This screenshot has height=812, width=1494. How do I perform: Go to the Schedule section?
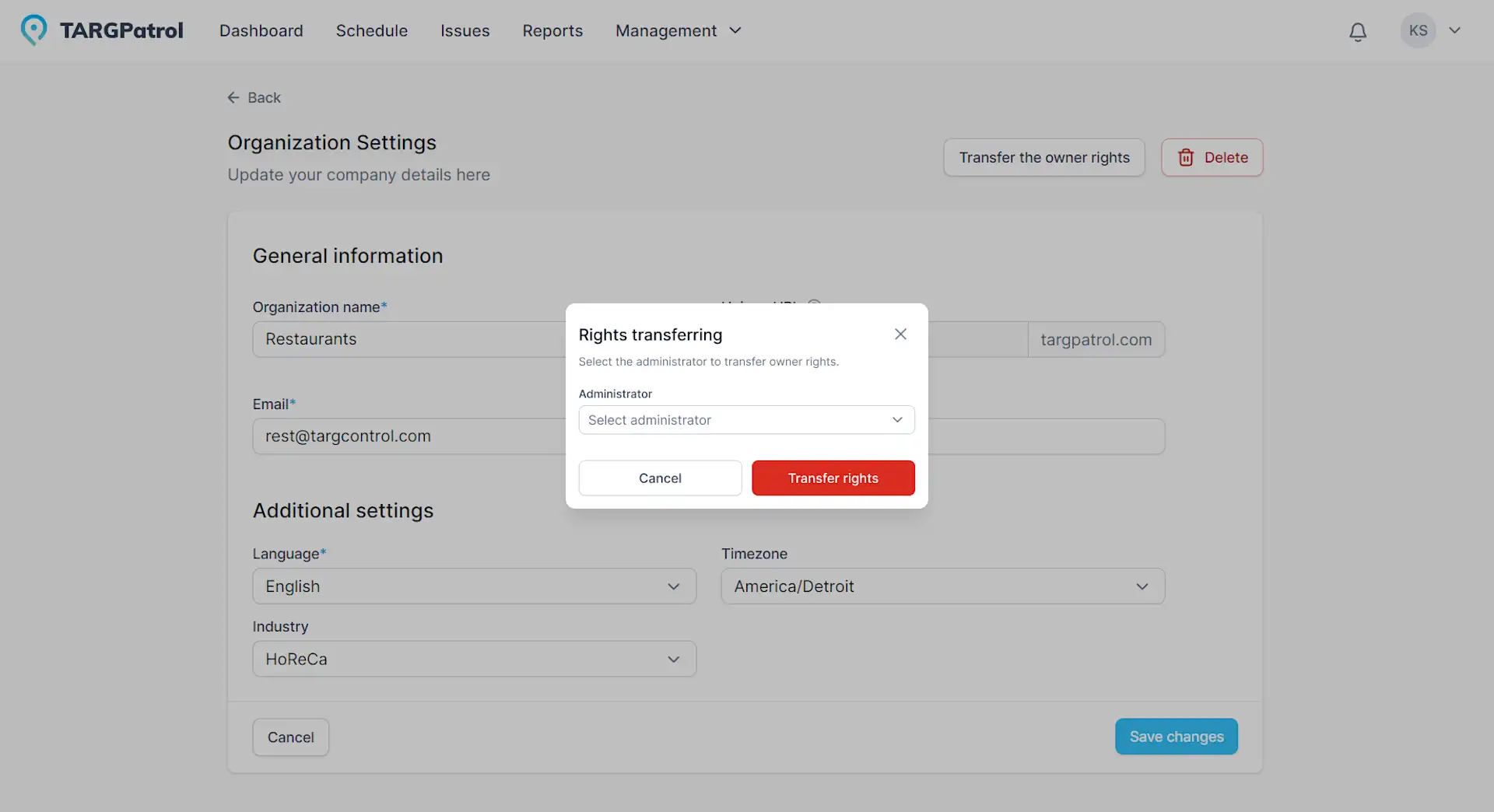371,31
